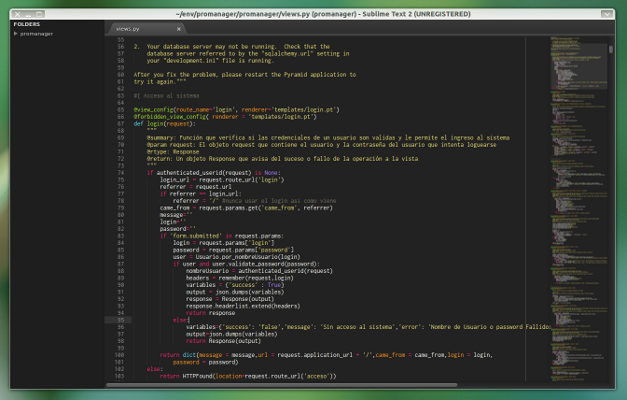
Task: Click 'response.headerlist.extend(headers)' line
Action: tap(243, 306)
